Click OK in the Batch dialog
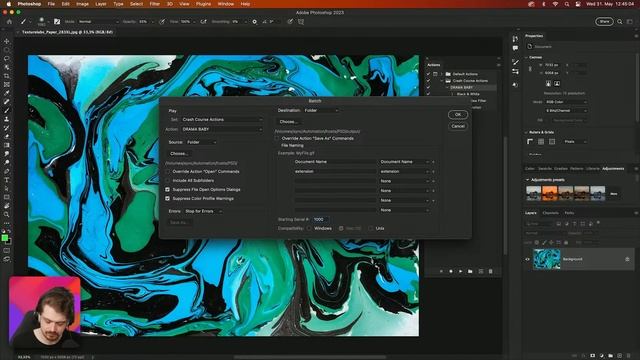Screen dimensions: 640x360 click(458, 115)
